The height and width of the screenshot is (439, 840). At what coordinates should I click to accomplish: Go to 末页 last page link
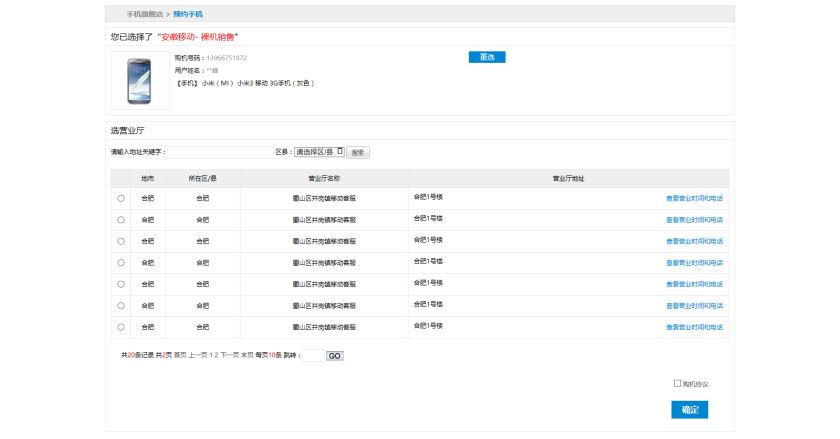(247, 355)
